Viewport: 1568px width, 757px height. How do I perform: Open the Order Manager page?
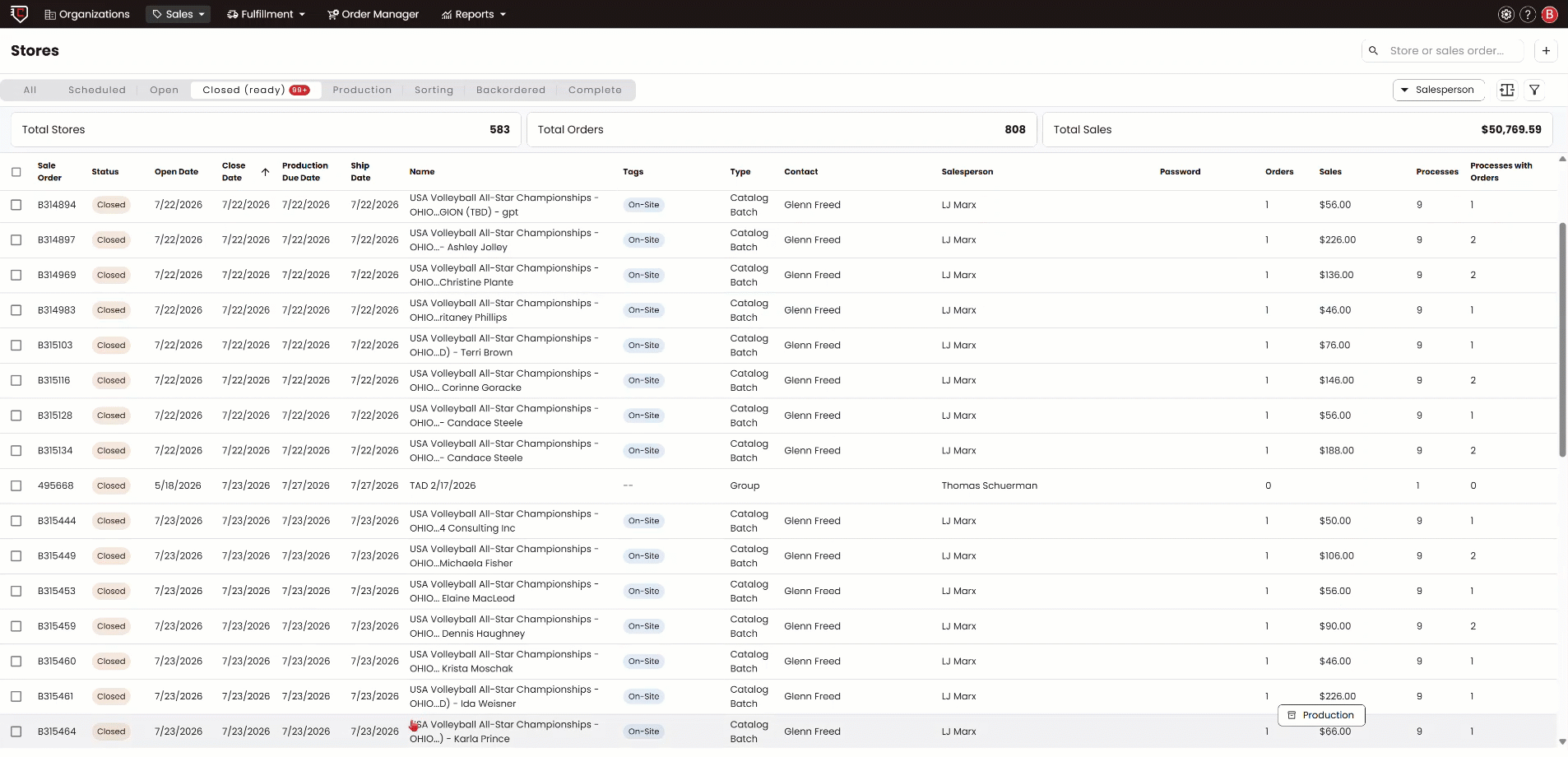[373, 14]
